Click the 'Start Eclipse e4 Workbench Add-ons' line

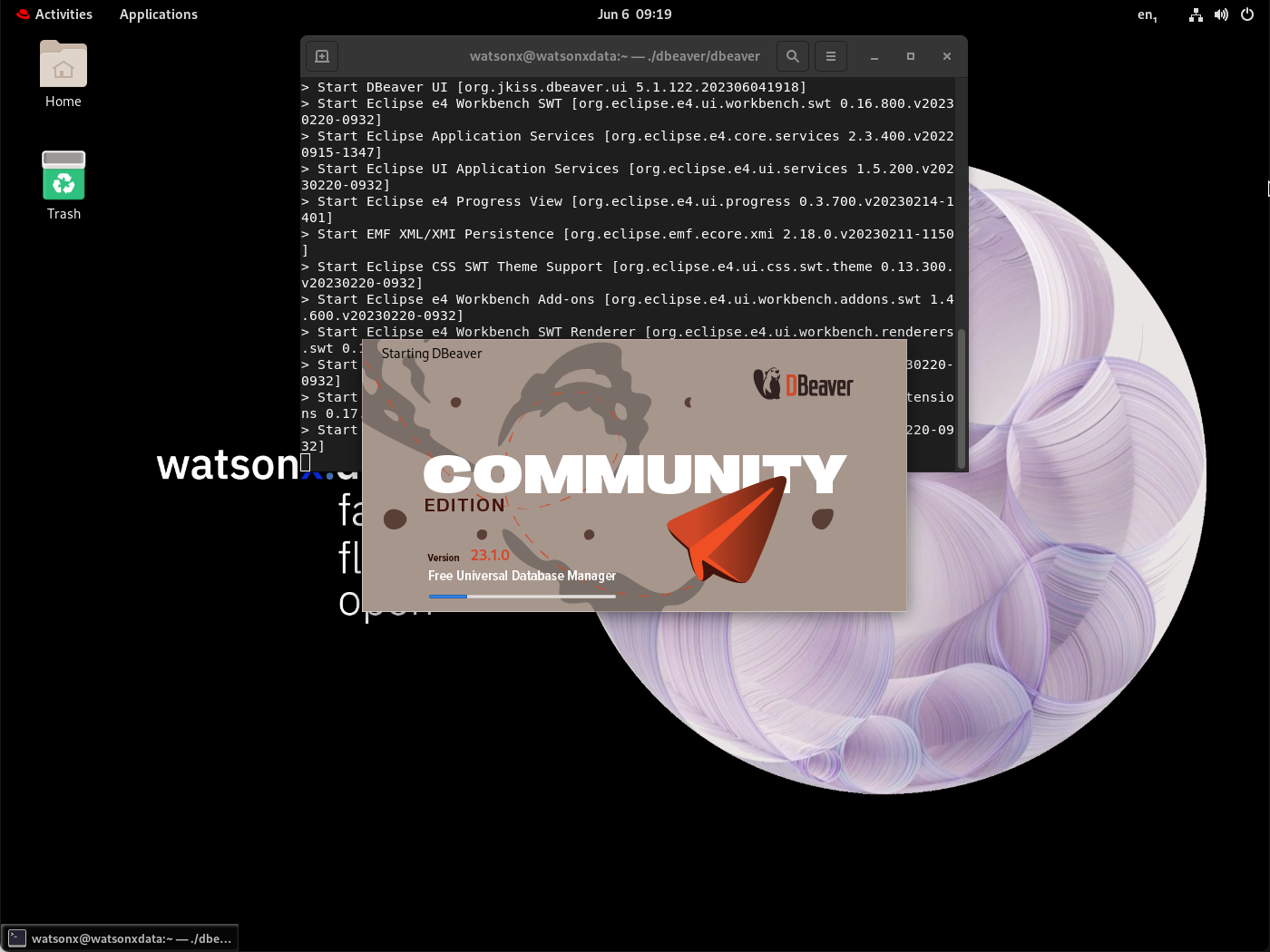tap(628, 307)
